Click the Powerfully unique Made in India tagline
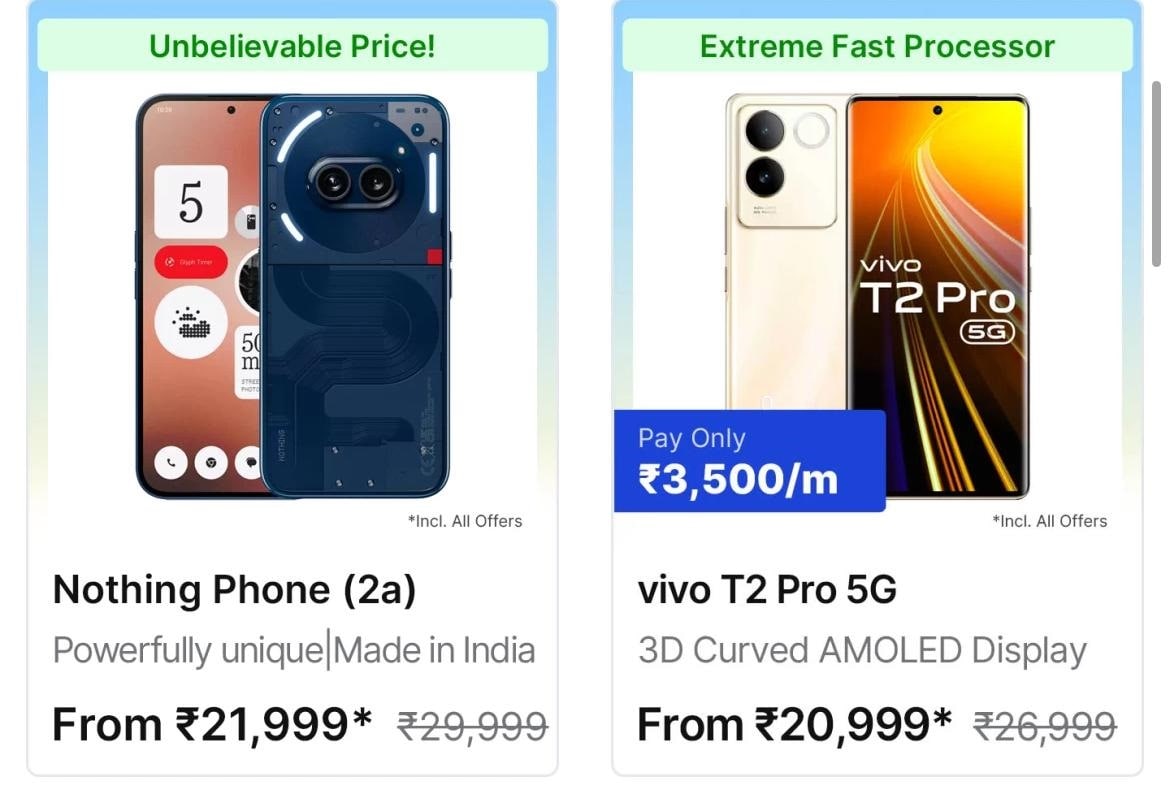1170x806 pixels. click(x=294, y=650)
